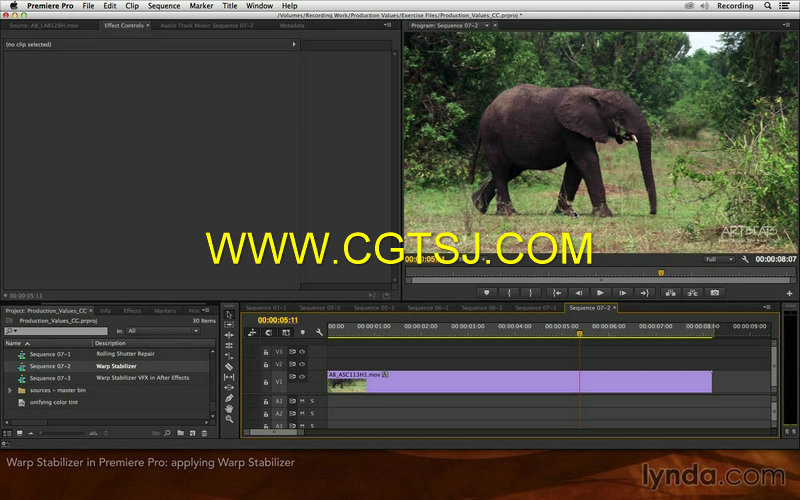
Task: Click the Extract button
Action: [x=693, y=293]
